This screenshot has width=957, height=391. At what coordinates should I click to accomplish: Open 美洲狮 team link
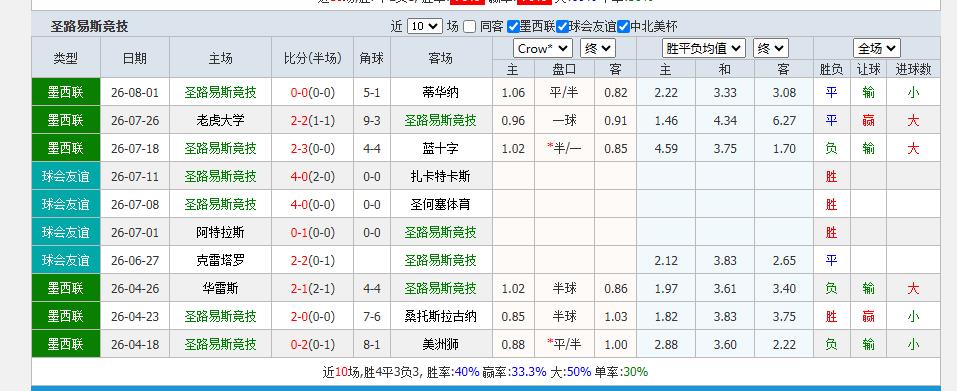440,345
